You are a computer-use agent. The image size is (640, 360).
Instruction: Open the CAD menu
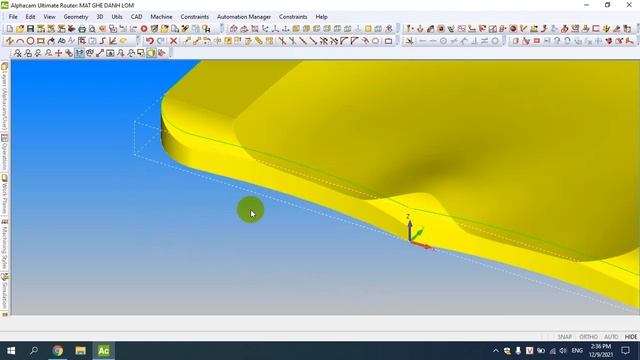136,17
